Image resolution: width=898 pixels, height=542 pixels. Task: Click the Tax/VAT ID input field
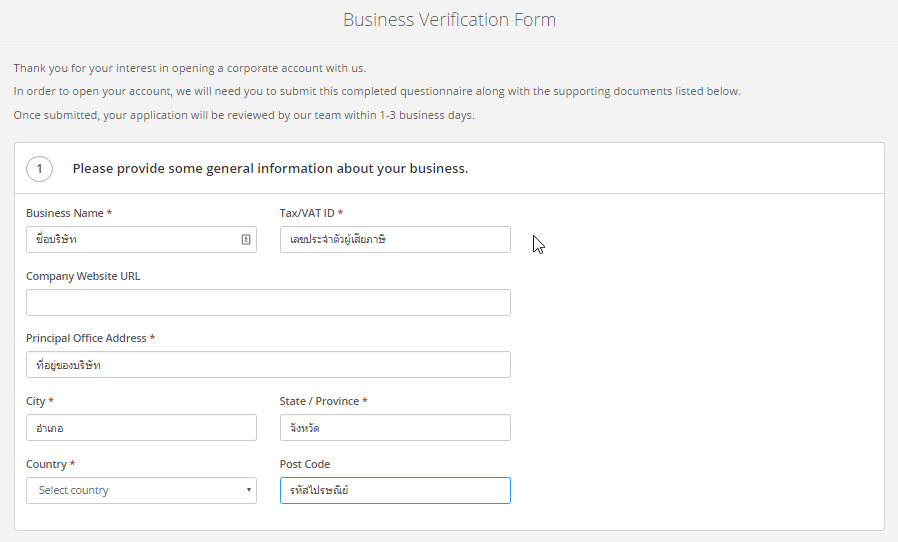coord(395,239)
